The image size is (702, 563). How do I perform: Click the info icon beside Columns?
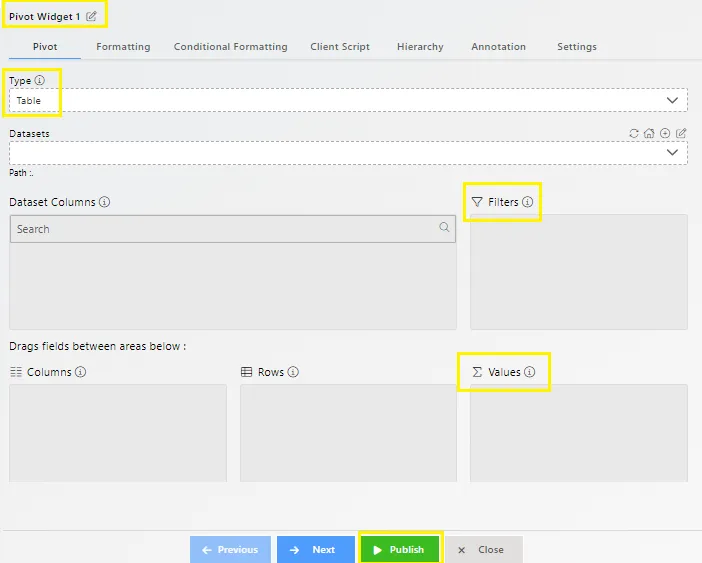[x=81, y=372]
